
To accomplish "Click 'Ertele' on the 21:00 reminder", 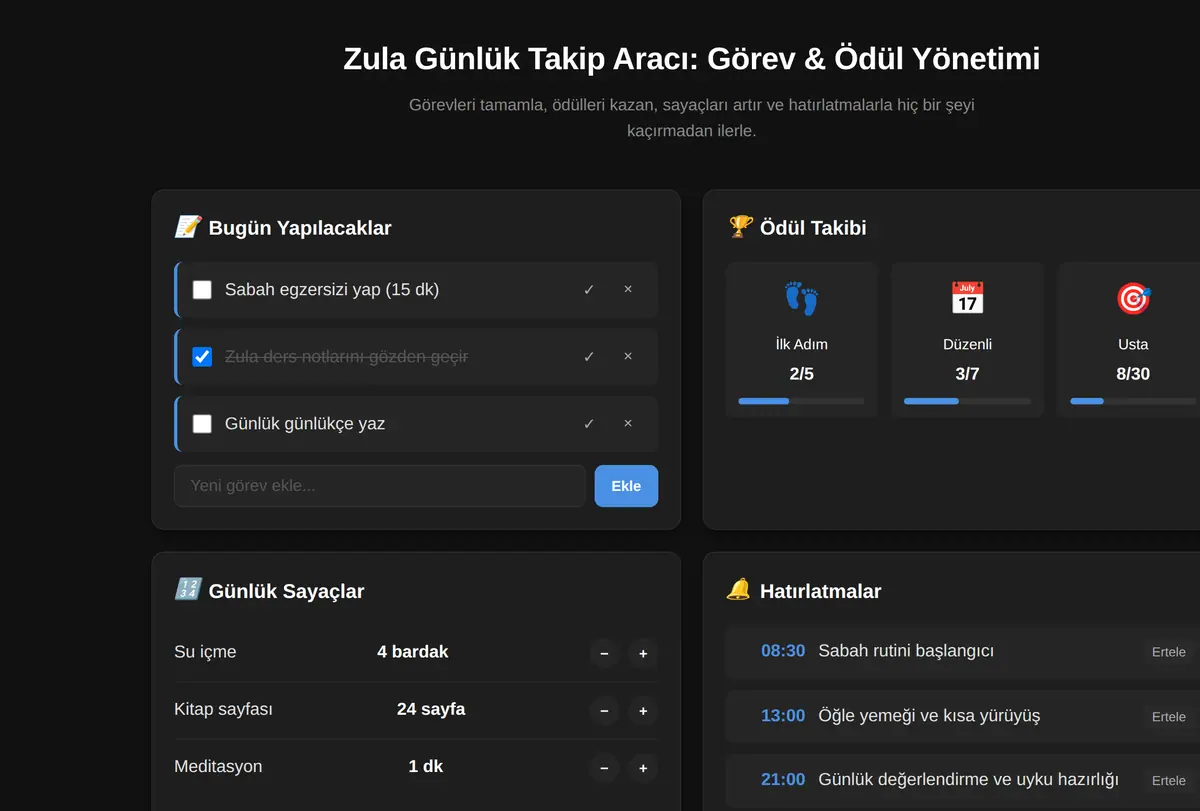I will click(x=1169, y=781).
